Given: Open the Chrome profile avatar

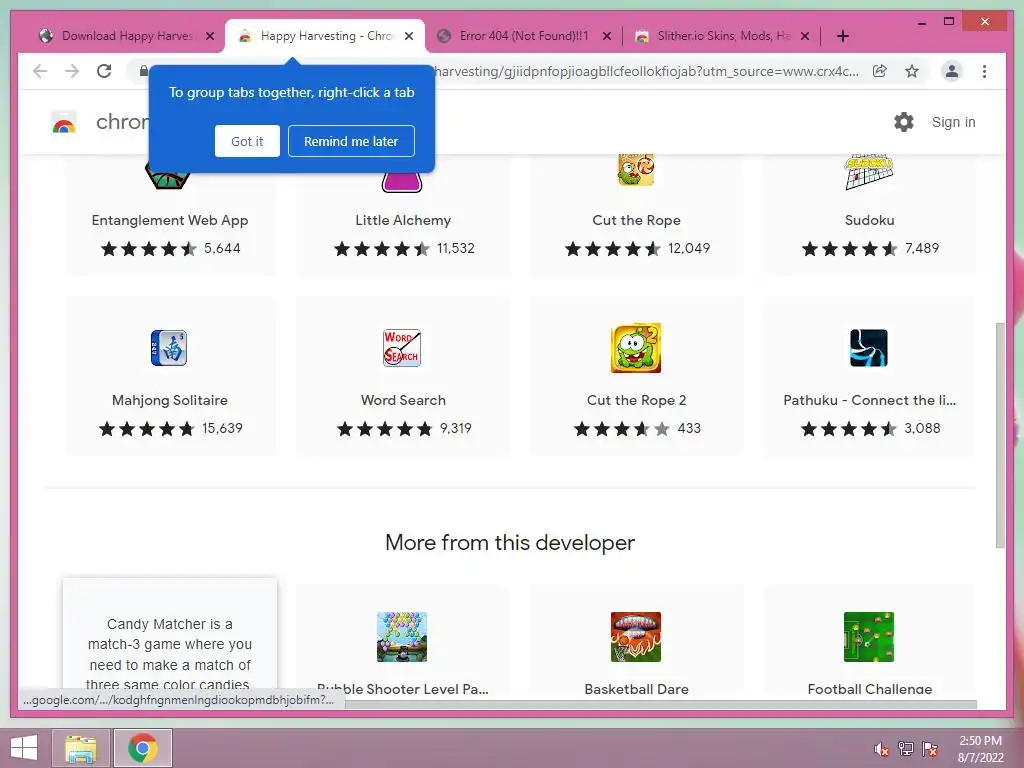Looking at the screenshot, I should coord(952,71).
